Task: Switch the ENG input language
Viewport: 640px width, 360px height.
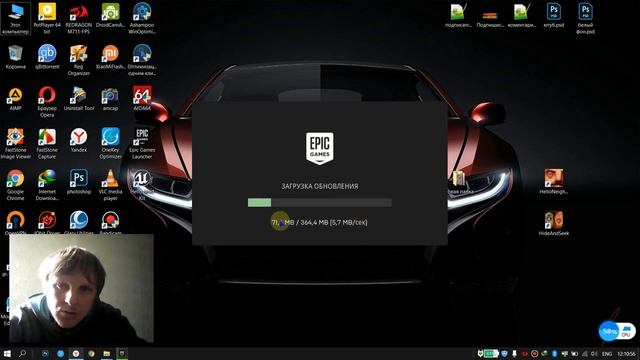Action: click(607, 354)
